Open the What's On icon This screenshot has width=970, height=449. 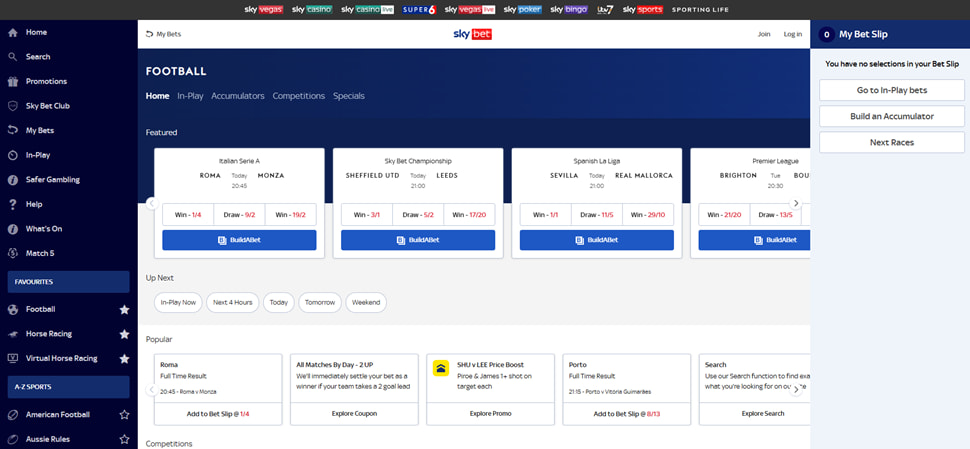(x=12, y=229)
